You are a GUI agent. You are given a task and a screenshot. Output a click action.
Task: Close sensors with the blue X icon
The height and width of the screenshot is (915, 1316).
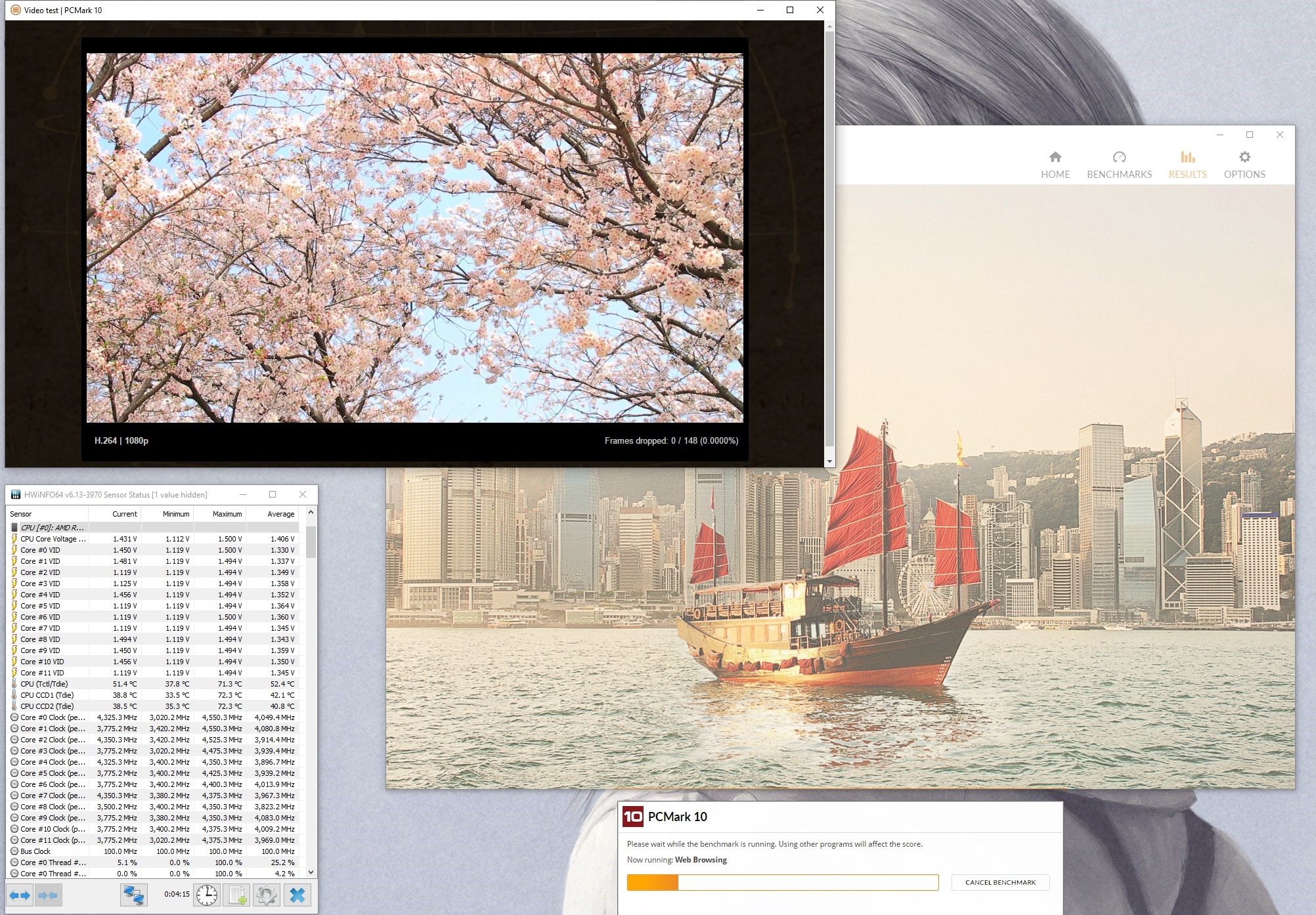tap(297, 895)
